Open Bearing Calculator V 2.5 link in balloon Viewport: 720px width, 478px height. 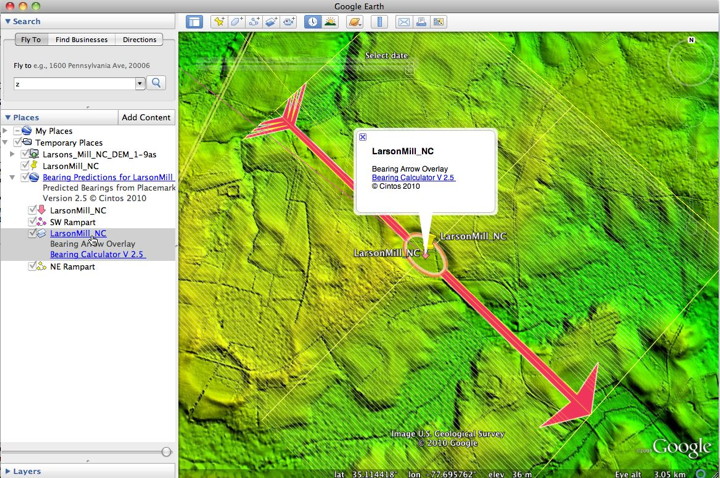tap(413, 177)
